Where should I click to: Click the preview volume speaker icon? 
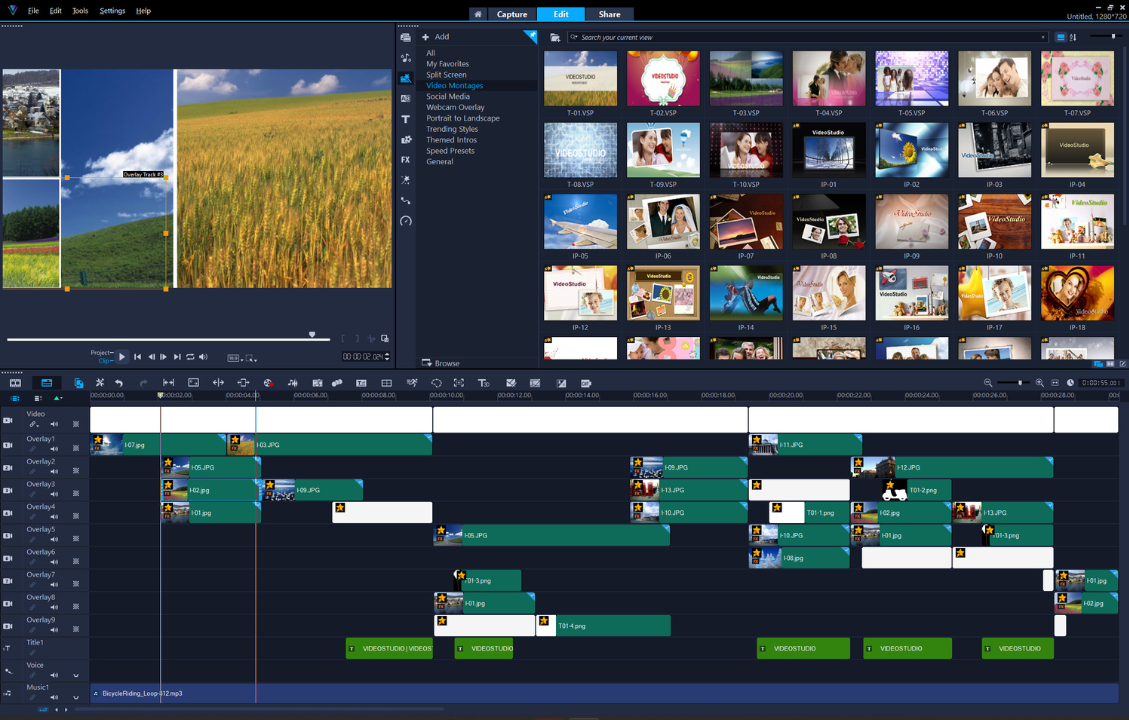coord(204,356)
